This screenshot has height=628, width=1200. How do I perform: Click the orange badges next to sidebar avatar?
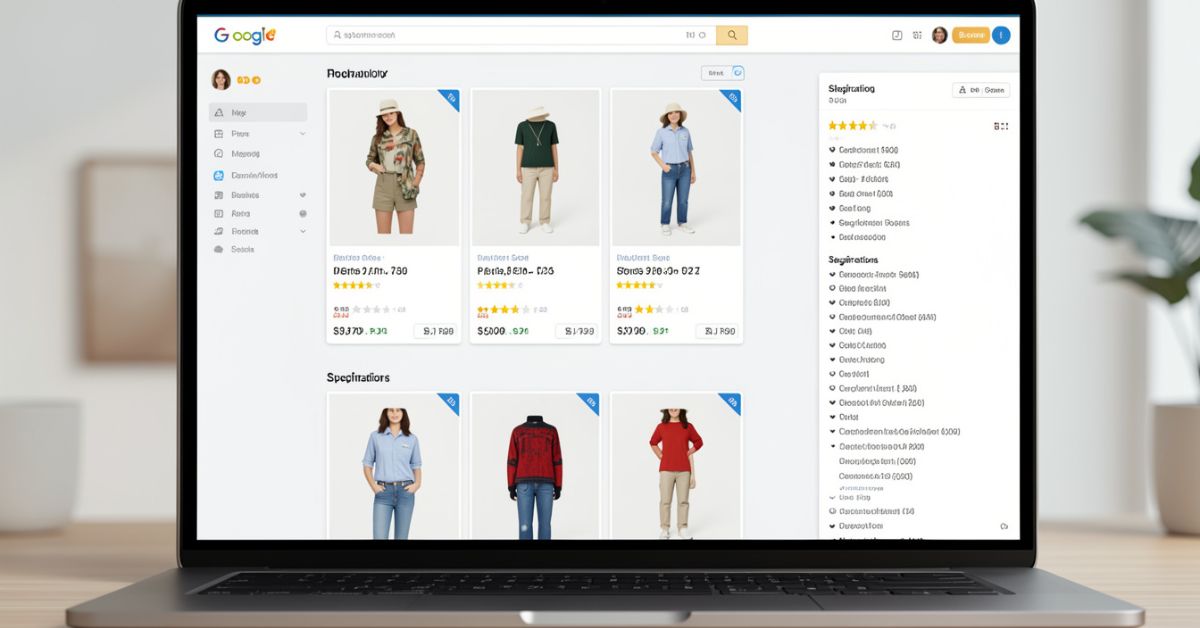249,80
